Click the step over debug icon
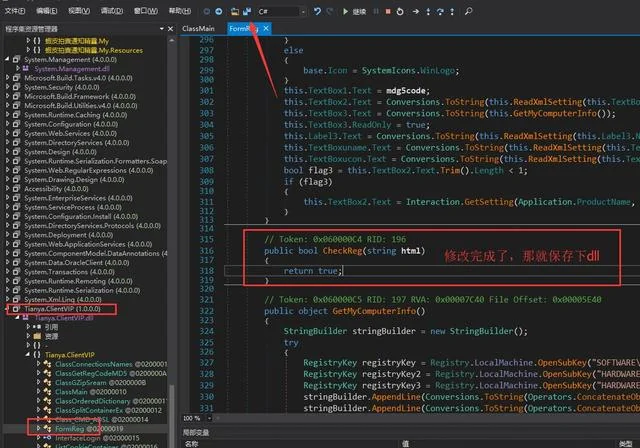 coord(440,11)
